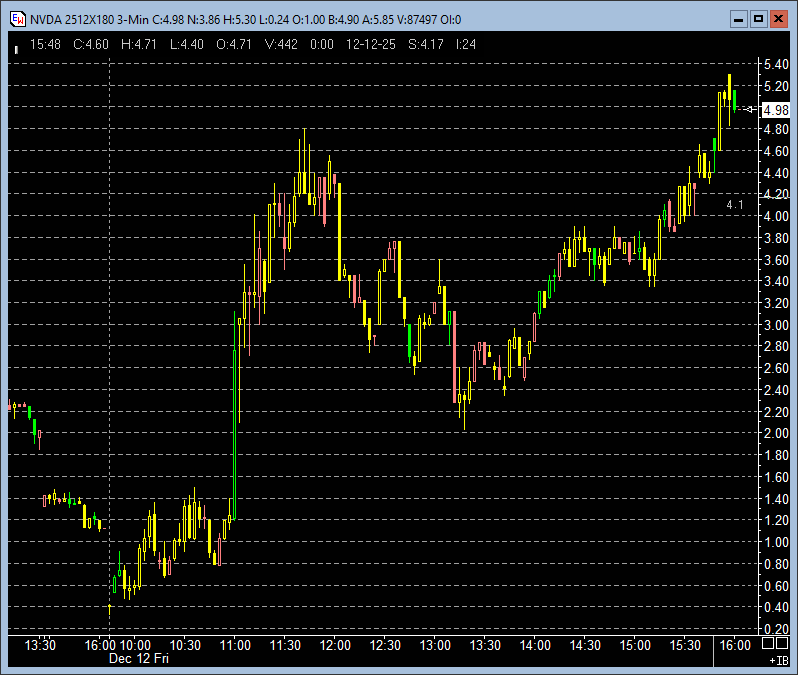Maximize the NVDA chart window

(758, 18)
